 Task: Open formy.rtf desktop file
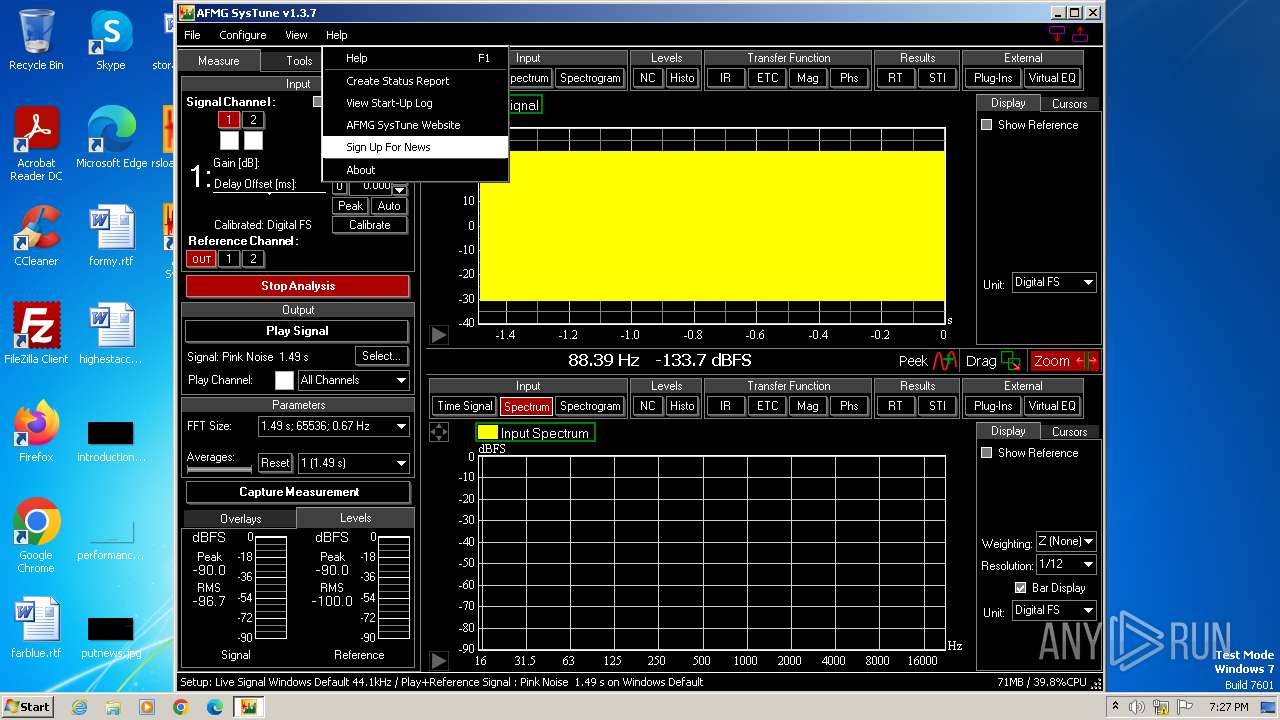pyautogui.click(x=111, y=236)
